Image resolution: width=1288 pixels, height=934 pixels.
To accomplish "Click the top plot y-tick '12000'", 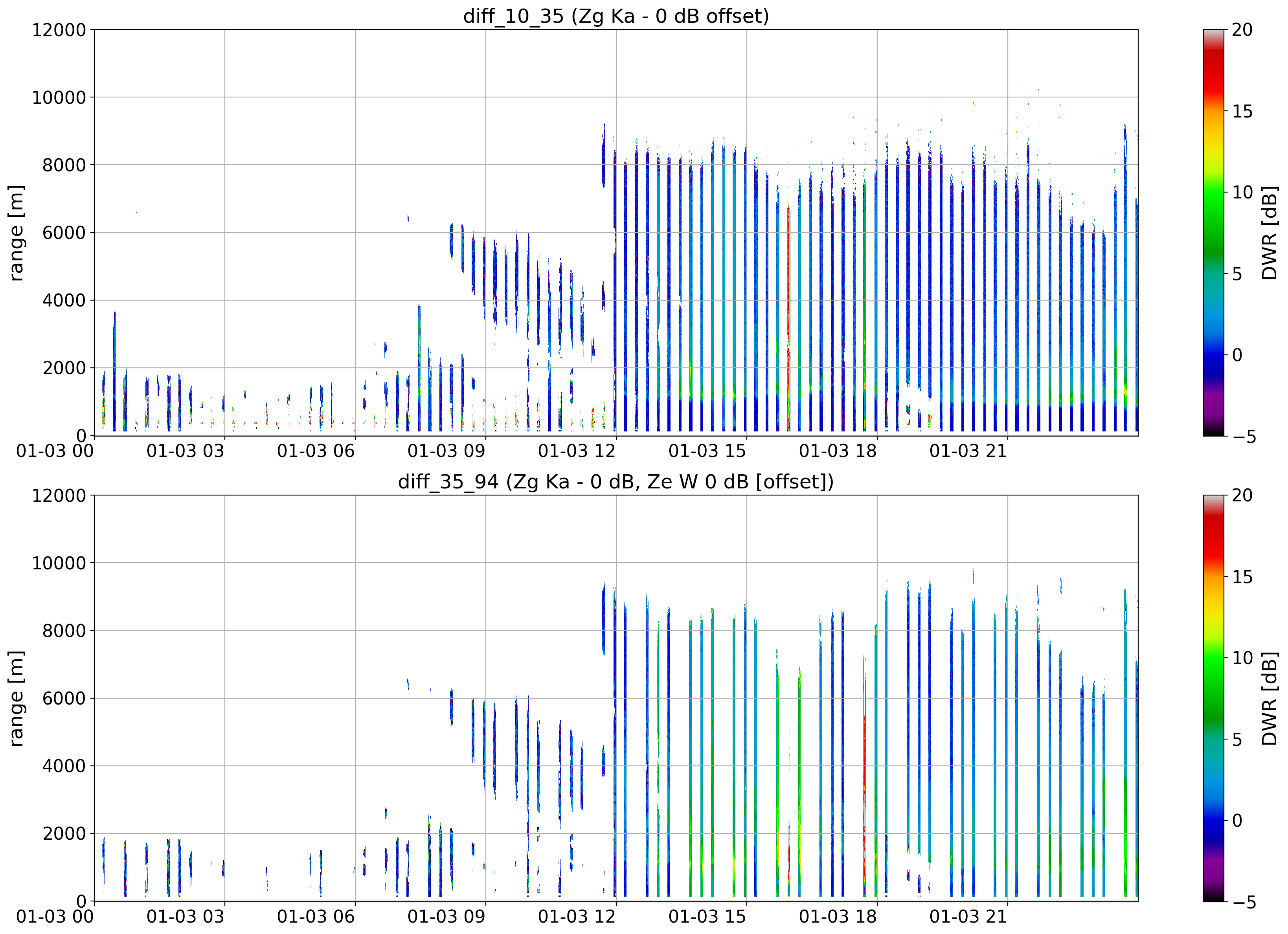I will coord(59,29).
